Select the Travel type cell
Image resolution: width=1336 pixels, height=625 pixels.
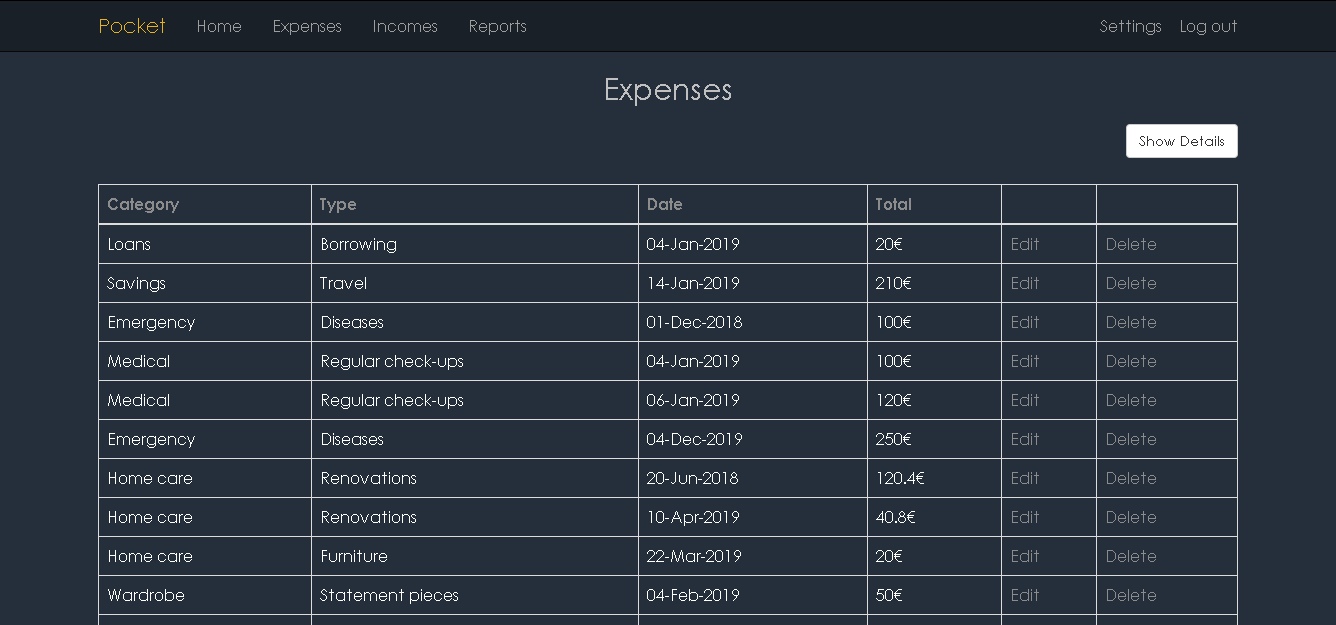coord(475,283)
